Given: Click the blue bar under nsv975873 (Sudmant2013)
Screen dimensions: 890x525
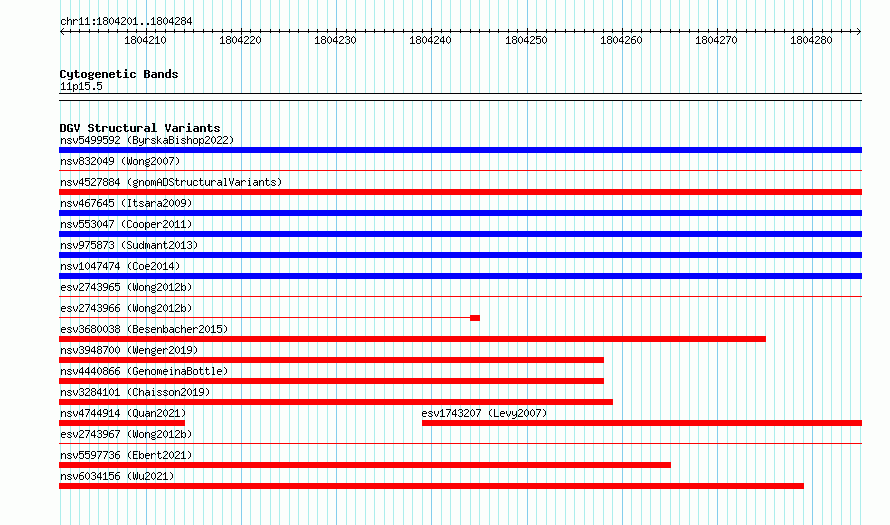Looking at the screenshot, I should pos(460,255).
